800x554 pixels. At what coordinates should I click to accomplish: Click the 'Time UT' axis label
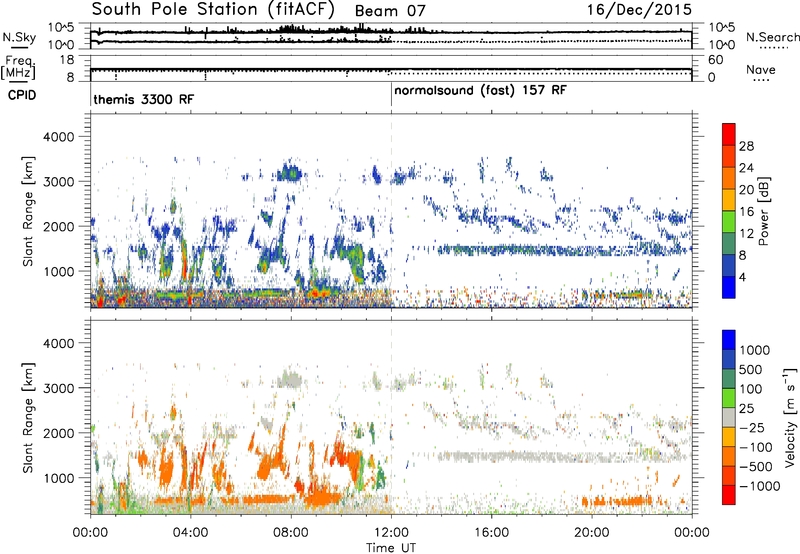point(391,548)
